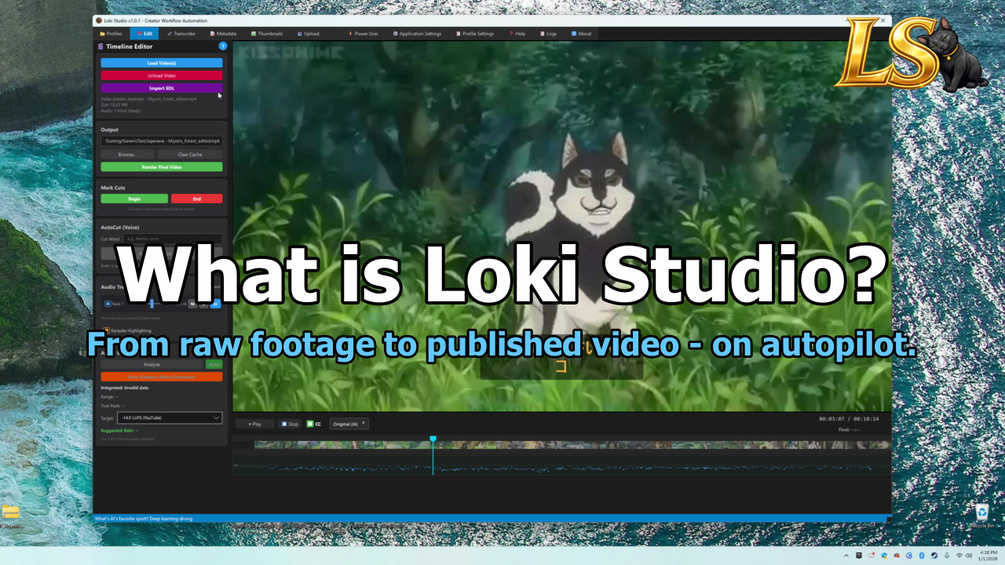The image size is (1005, 565).
Task: Click the Browse... button under Output
Action: 127,154
